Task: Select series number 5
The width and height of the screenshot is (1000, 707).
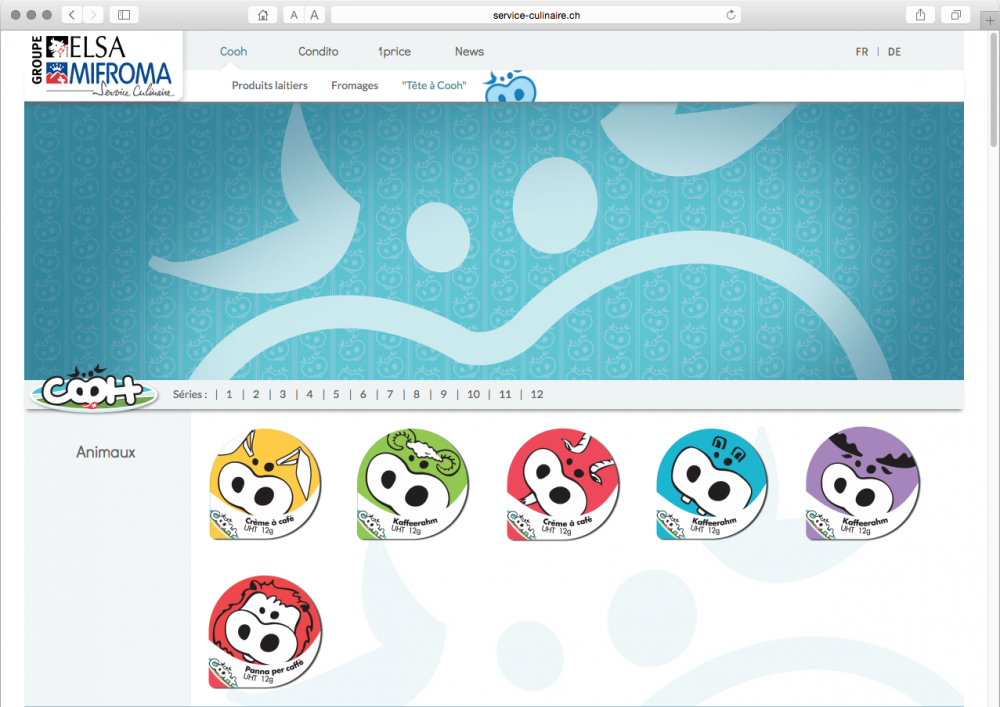Action: pyautogui.click(x=336, y=395)
